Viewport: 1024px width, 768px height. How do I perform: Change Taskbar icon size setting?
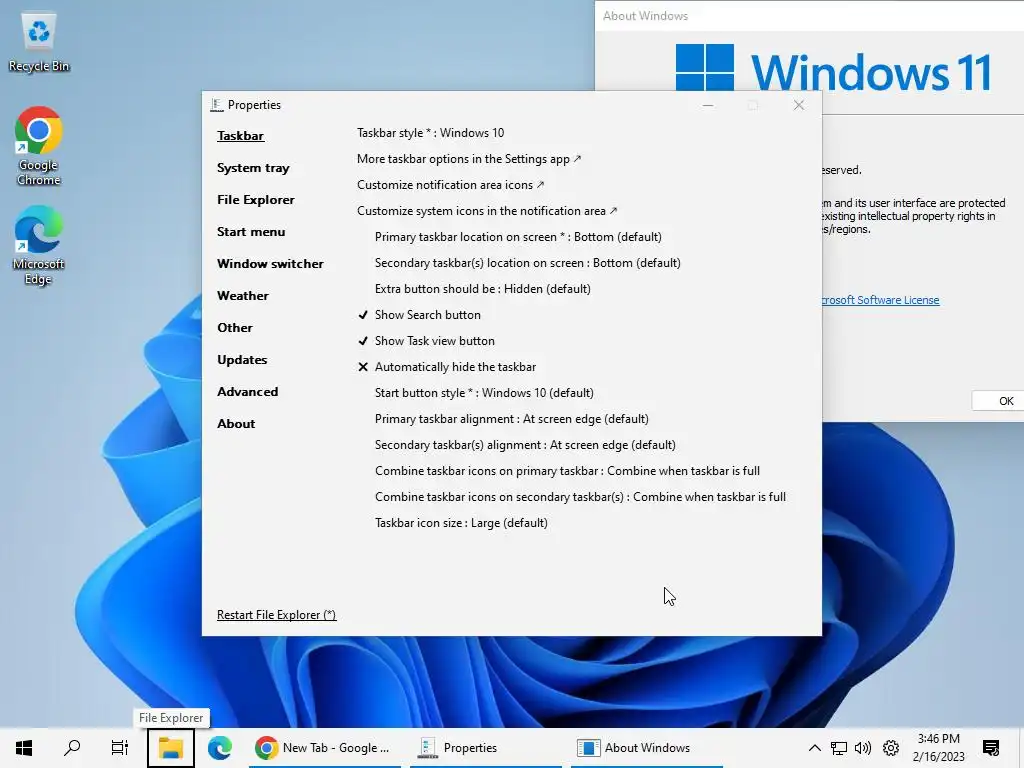click(x=461, y=523)
